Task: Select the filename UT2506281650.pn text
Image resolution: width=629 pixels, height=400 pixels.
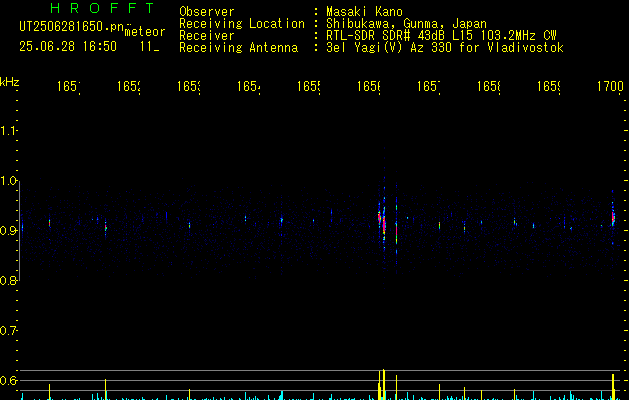Action: (71, 27)
